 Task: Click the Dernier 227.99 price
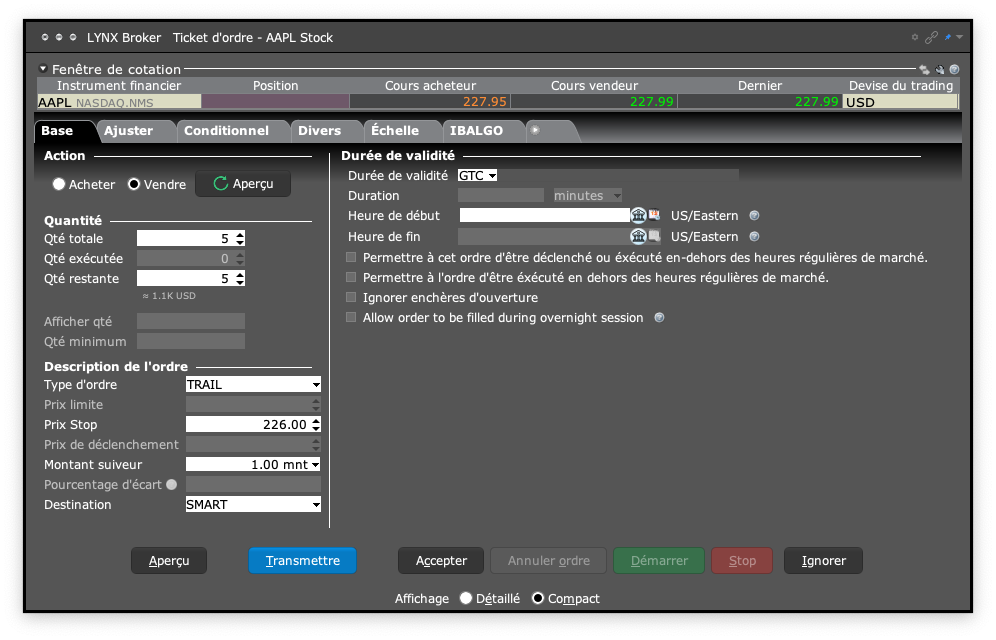tap(760, 102)
